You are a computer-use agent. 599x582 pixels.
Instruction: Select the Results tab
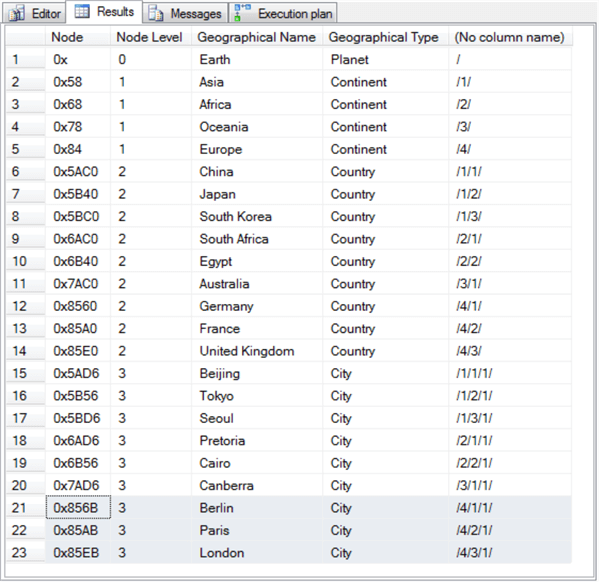(x=104, y=12)
